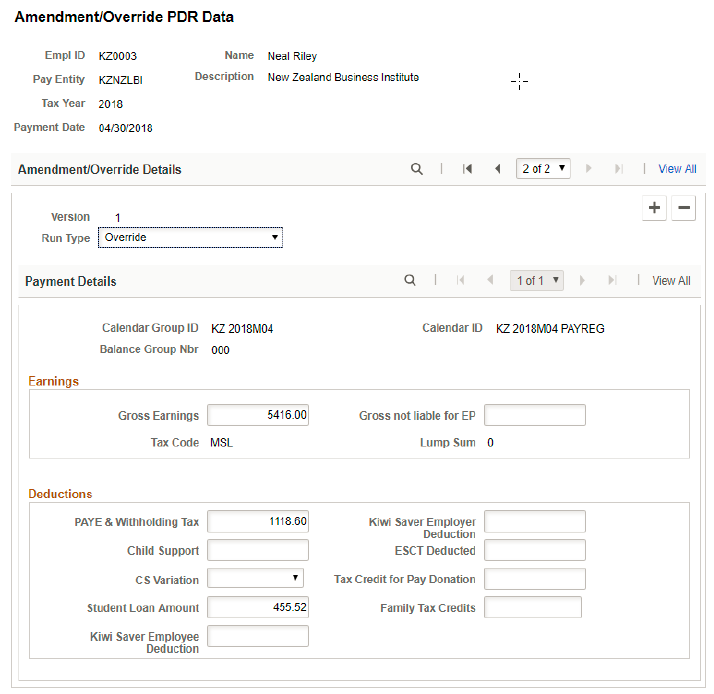This screenshot has height=694, width=714.
Task: Open the Run Type Override dropdown
Action: coord(190,237)
